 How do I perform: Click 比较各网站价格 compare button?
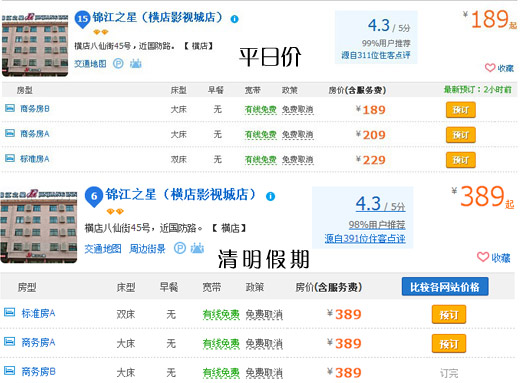[445, 287]
